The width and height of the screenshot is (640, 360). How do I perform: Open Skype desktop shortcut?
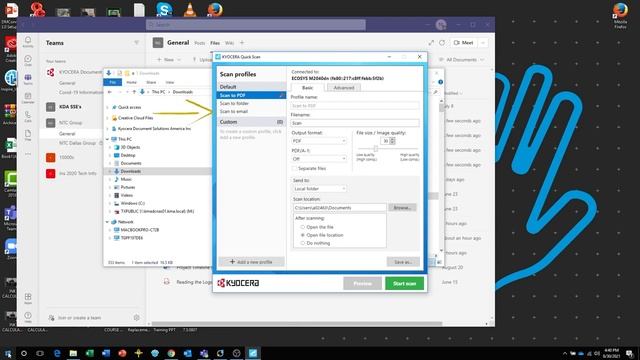(x=164, y=9)
